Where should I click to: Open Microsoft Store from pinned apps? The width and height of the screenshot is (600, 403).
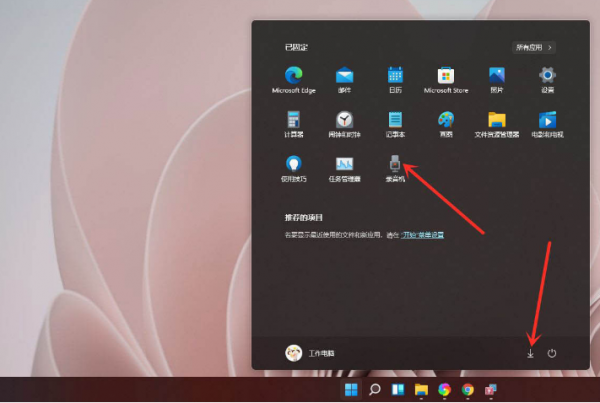tap(446, 80)
